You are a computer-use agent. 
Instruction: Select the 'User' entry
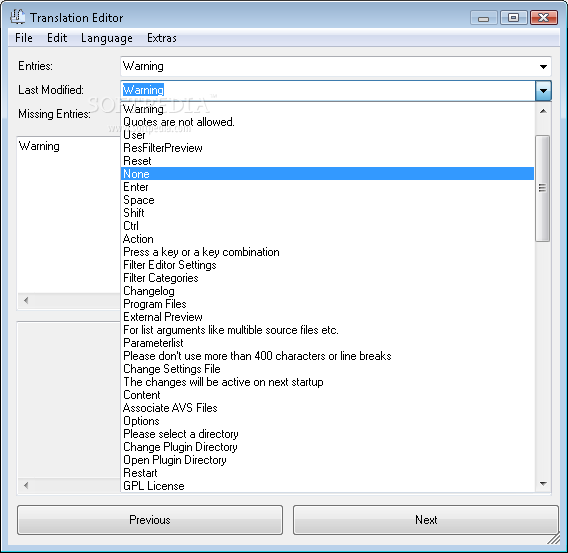pos(327,135)
